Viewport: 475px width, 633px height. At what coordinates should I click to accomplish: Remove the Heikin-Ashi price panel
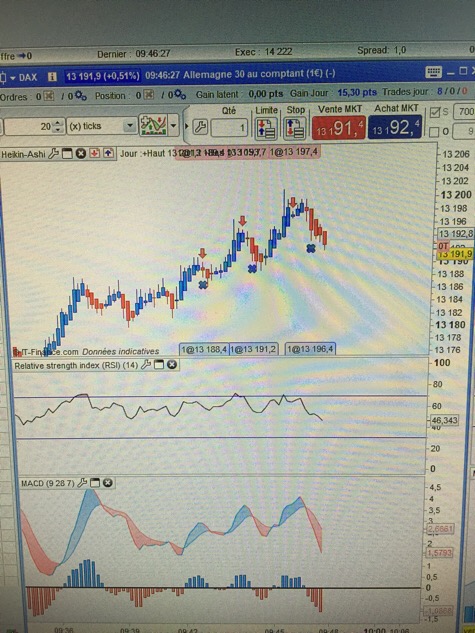(81, 153)
